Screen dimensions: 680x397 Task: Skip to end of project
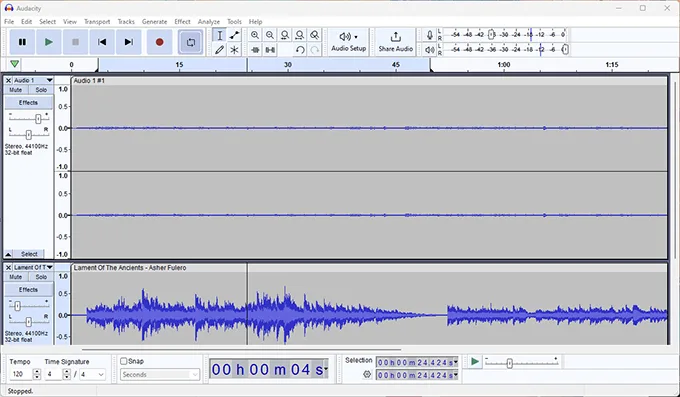(x=128, y=42)
